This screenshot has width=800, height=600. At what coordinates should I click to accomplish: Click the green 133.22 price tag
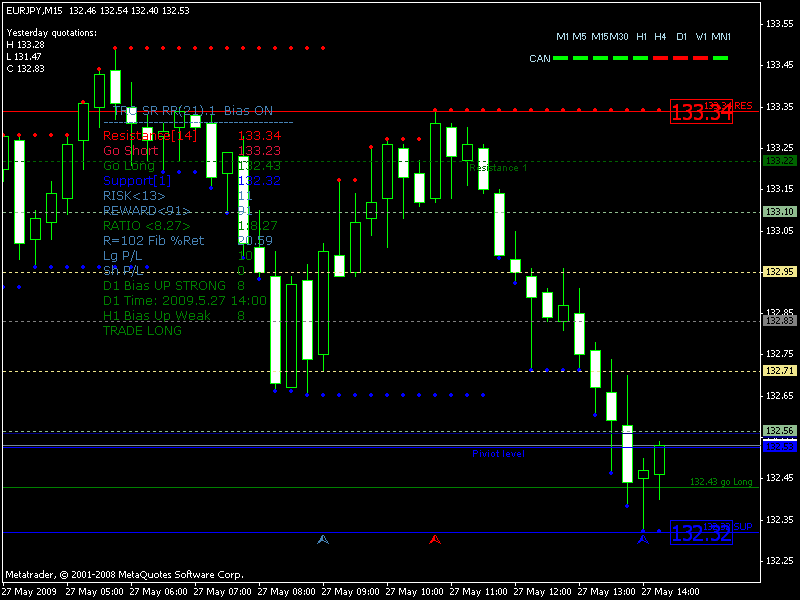[780, 161]
